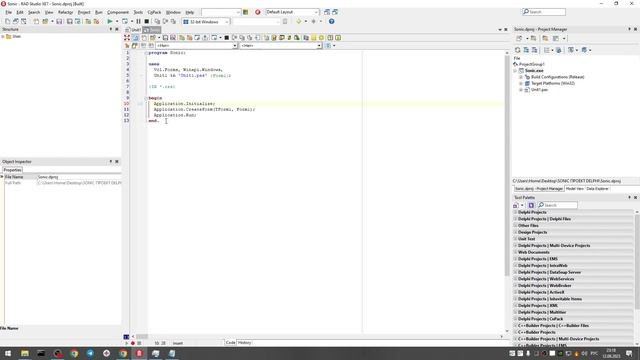The height and width of the screenshot is (360, 640).
Task: Open the Refactor menu
Action: (x=65, y=12)
